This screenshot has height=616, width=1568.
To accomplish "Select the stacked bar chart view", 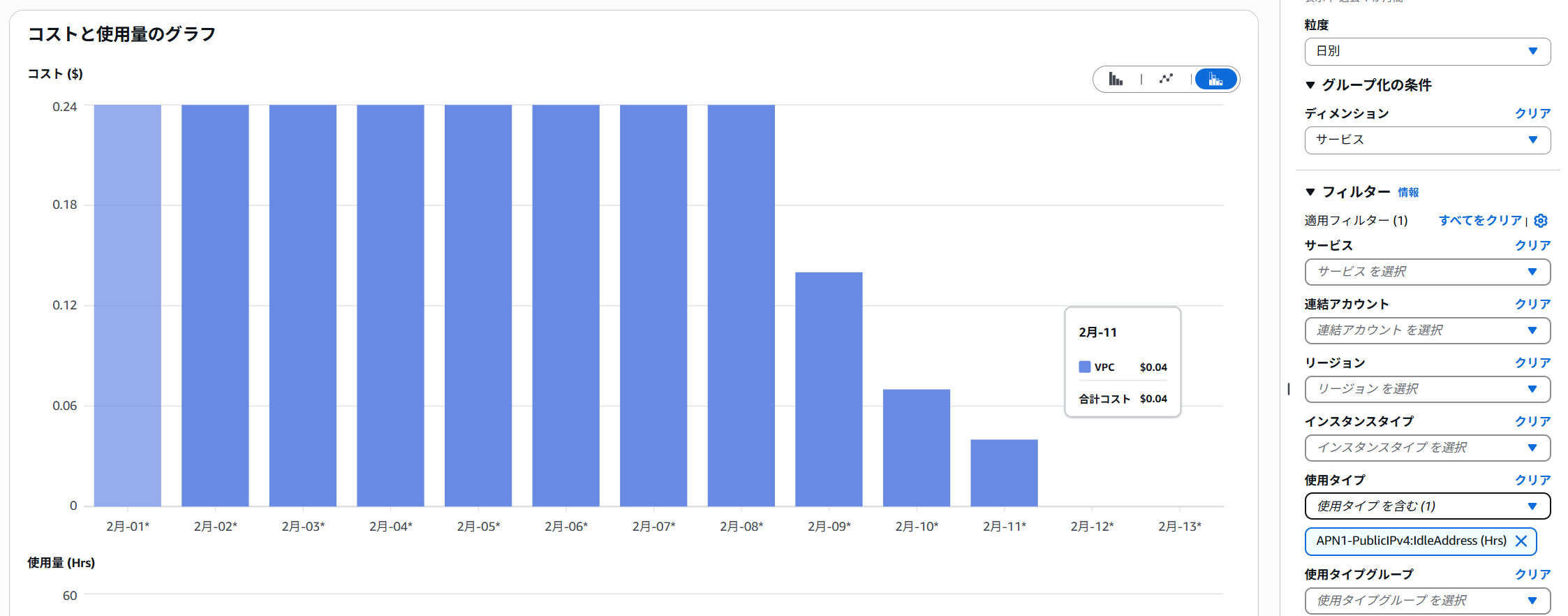I will pos(1215,80).
